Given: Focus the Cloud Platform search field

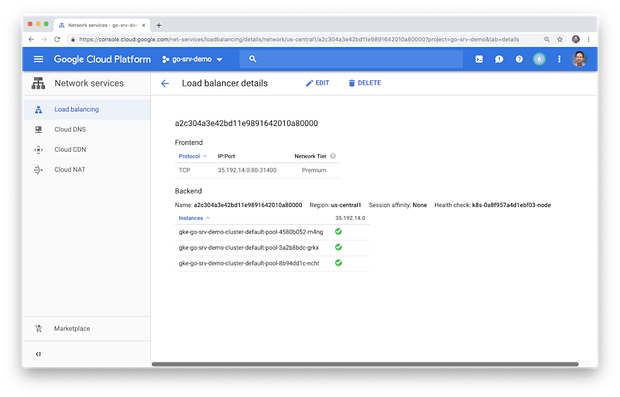Looking at the screenshot, I should click(351, 59).
